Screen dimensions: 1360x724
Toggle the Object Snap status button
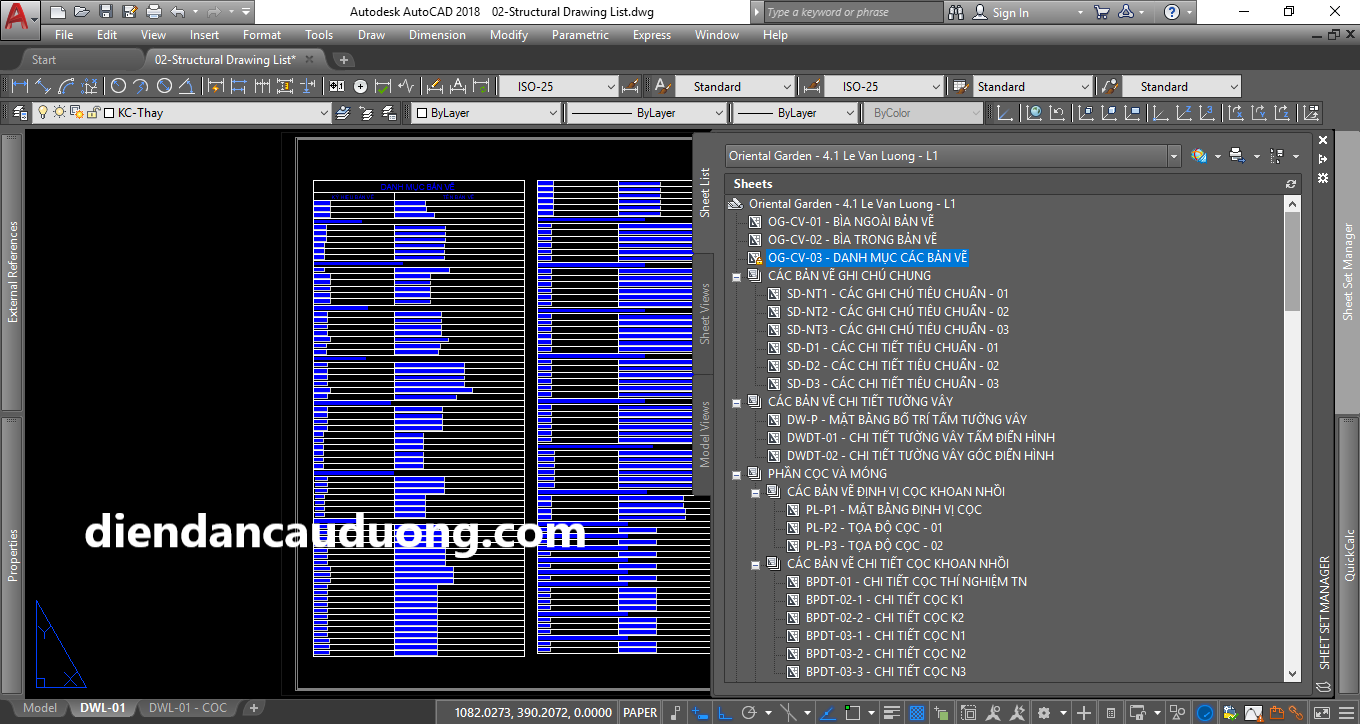pyautogui.click(x=853, y=712)
